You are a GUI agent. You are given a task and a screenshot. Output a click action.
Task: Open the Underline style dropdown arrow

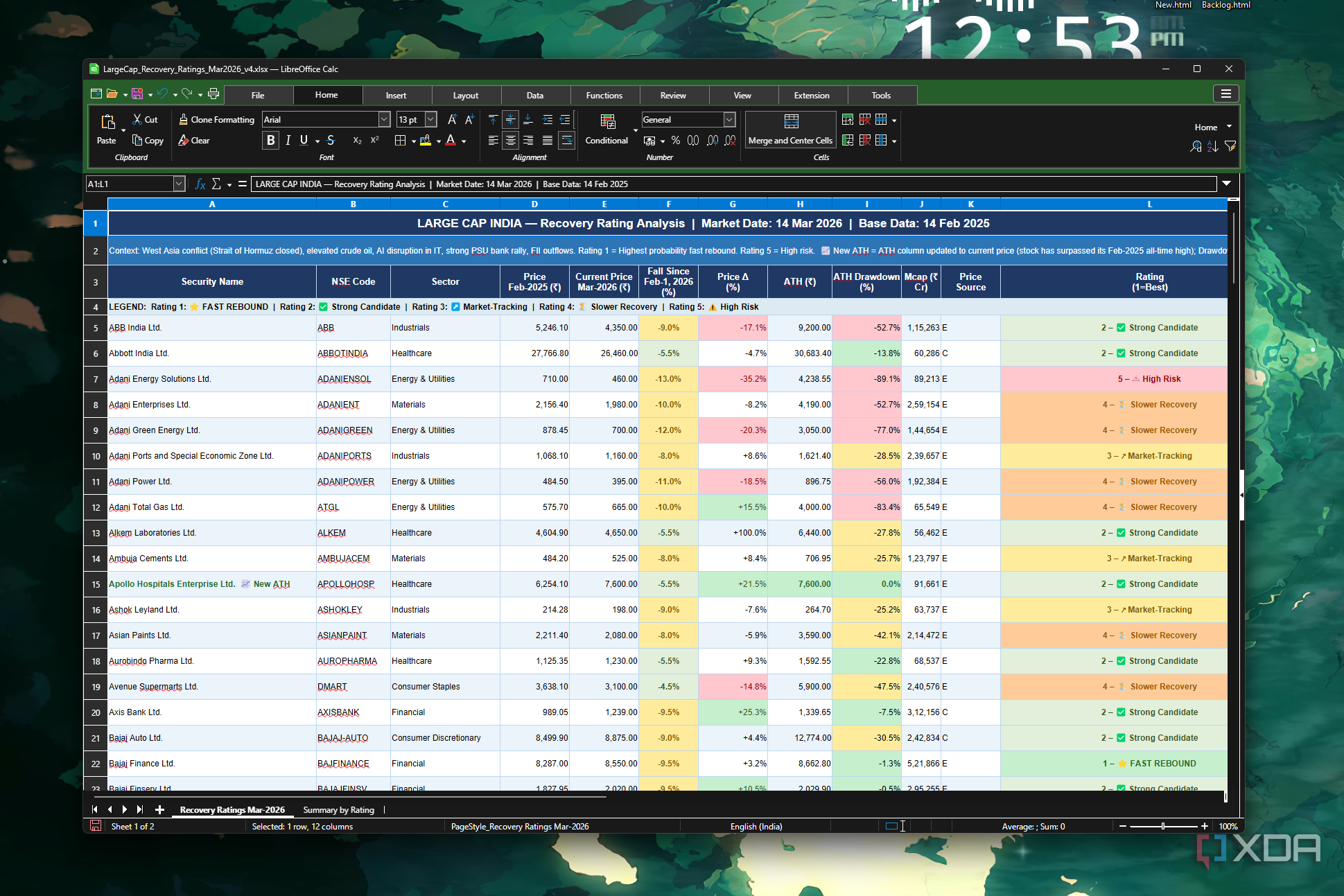click(317, 141)
